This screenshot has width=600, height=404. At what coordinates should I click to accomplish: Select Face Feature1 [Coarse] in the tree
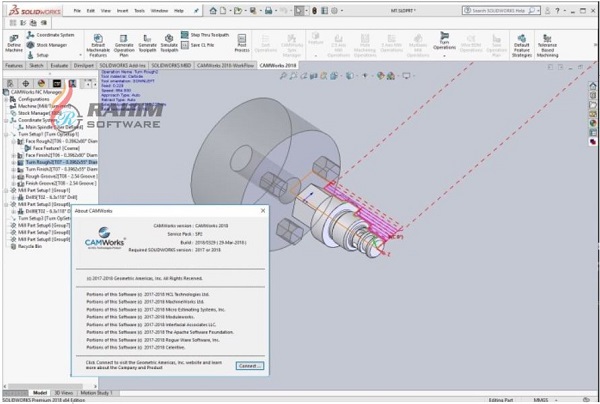click(x=52, y=148)
